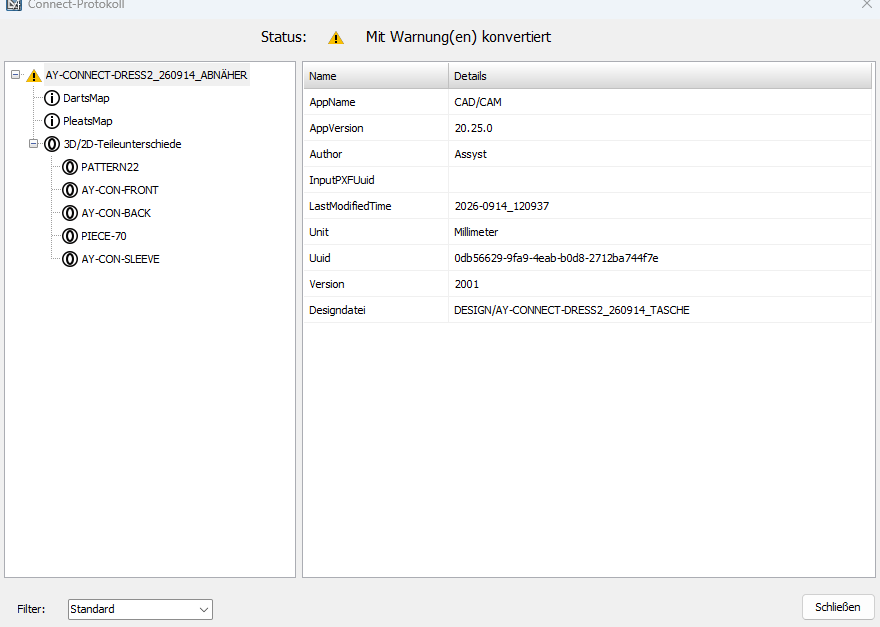This screenshot has height=627, width=880.
Task: Click the icon beside AY-CON-BACK
Action: [x=70, y=213]
